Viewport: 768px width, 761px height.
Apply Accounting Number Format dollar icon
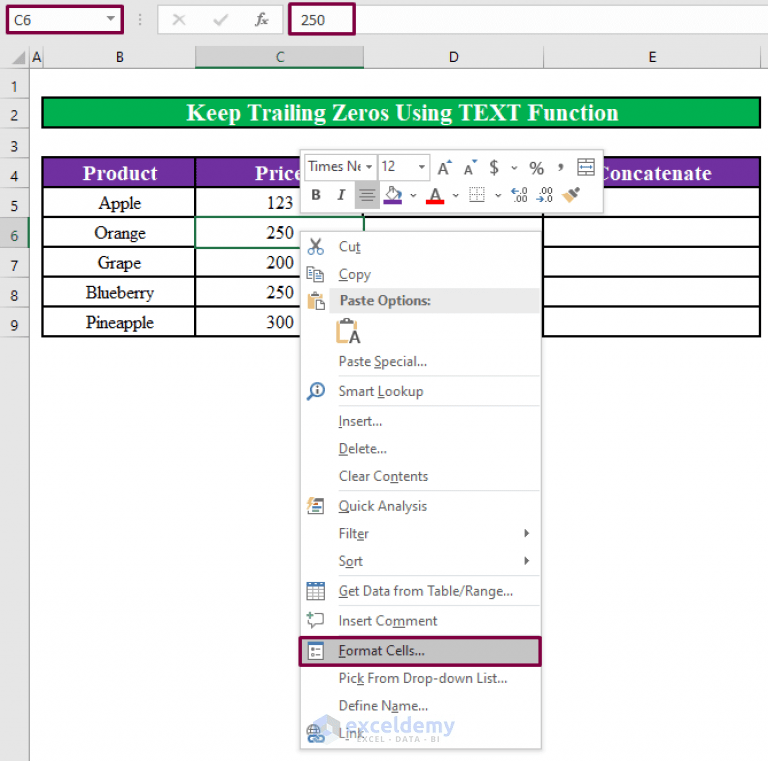(x=494, y=167)
